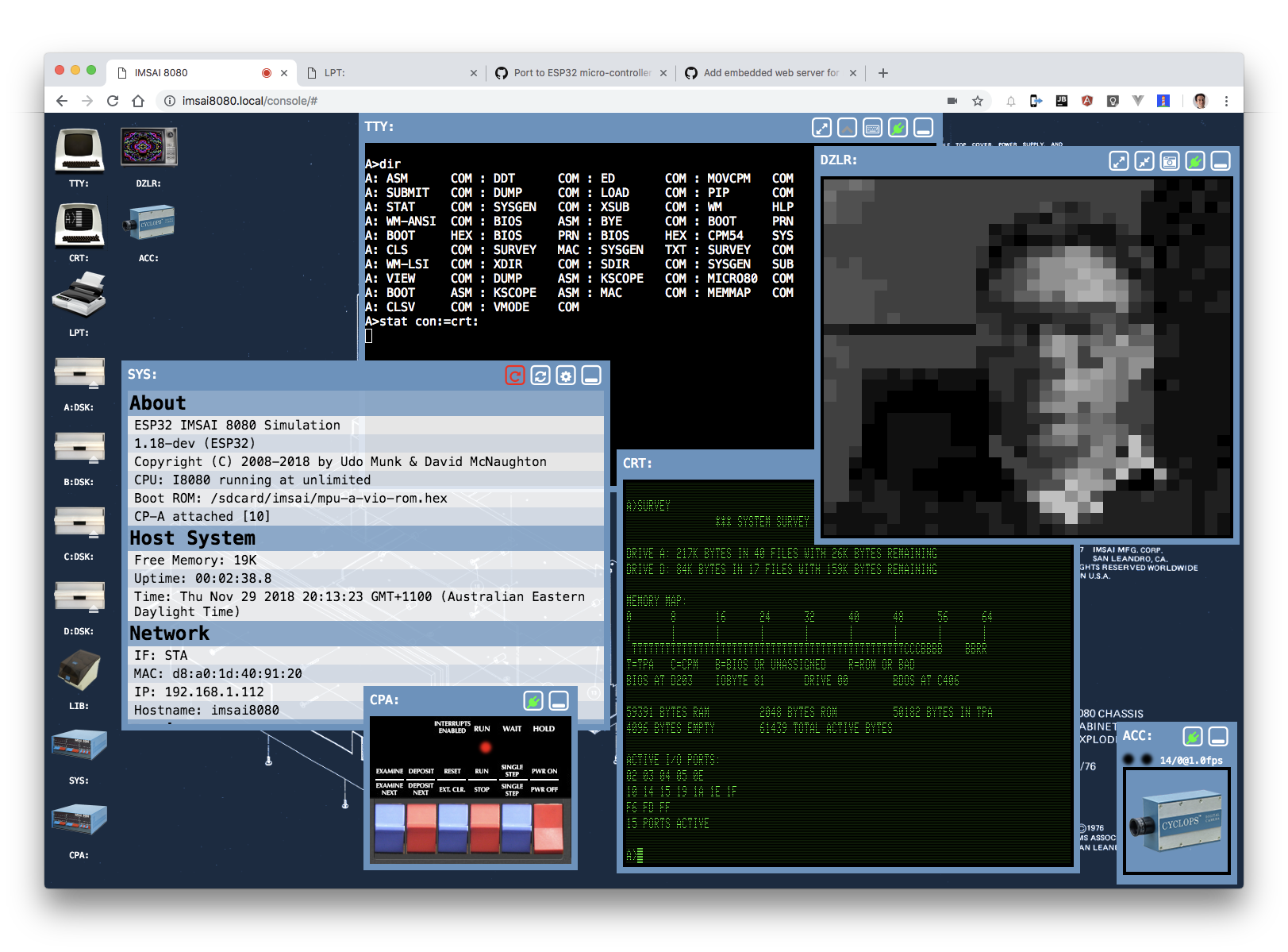
Task: Flip the DEPOSIT / DEPOSIT NEXT switch
Action: coord(421,828)
